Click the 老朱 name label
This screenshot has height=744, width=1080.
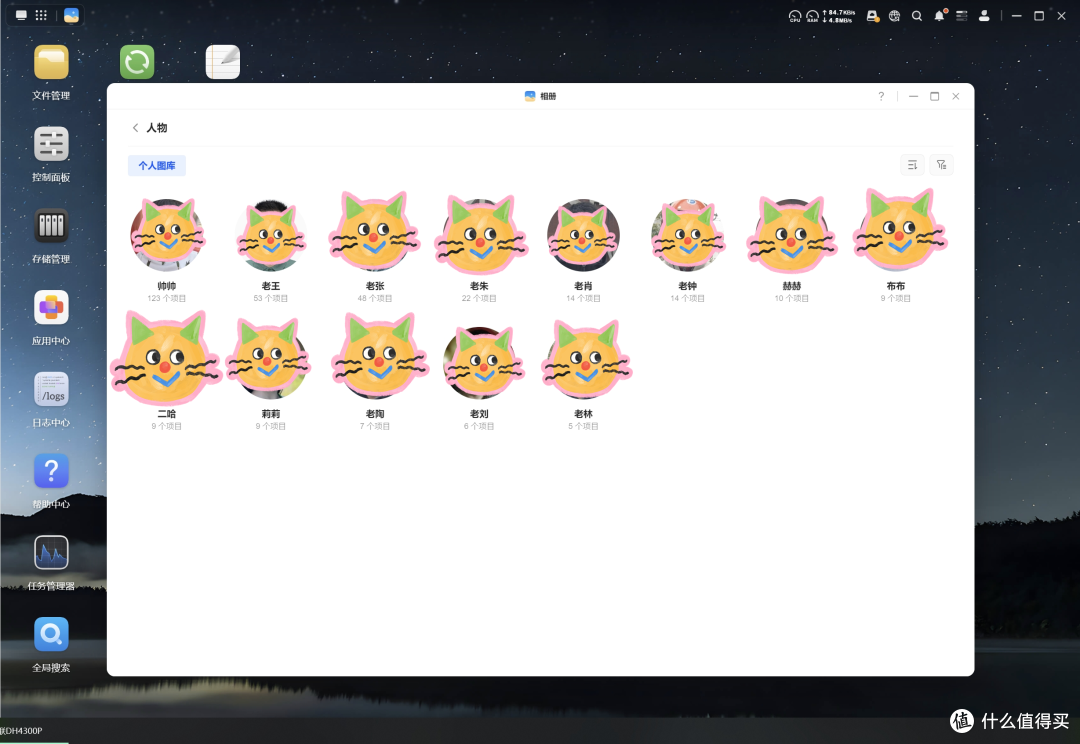(479, 286)
